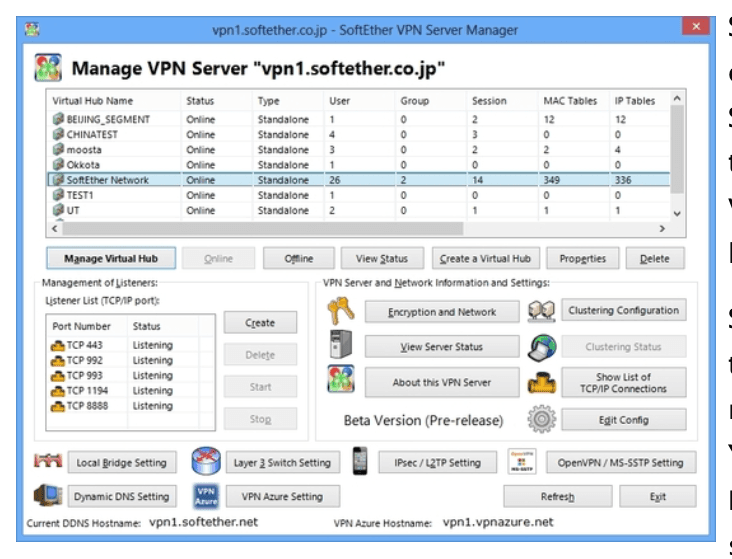This screenshot has width=732, height=559.
Task: Click the icon beside About this VPN Server
Action: [341, 379]
